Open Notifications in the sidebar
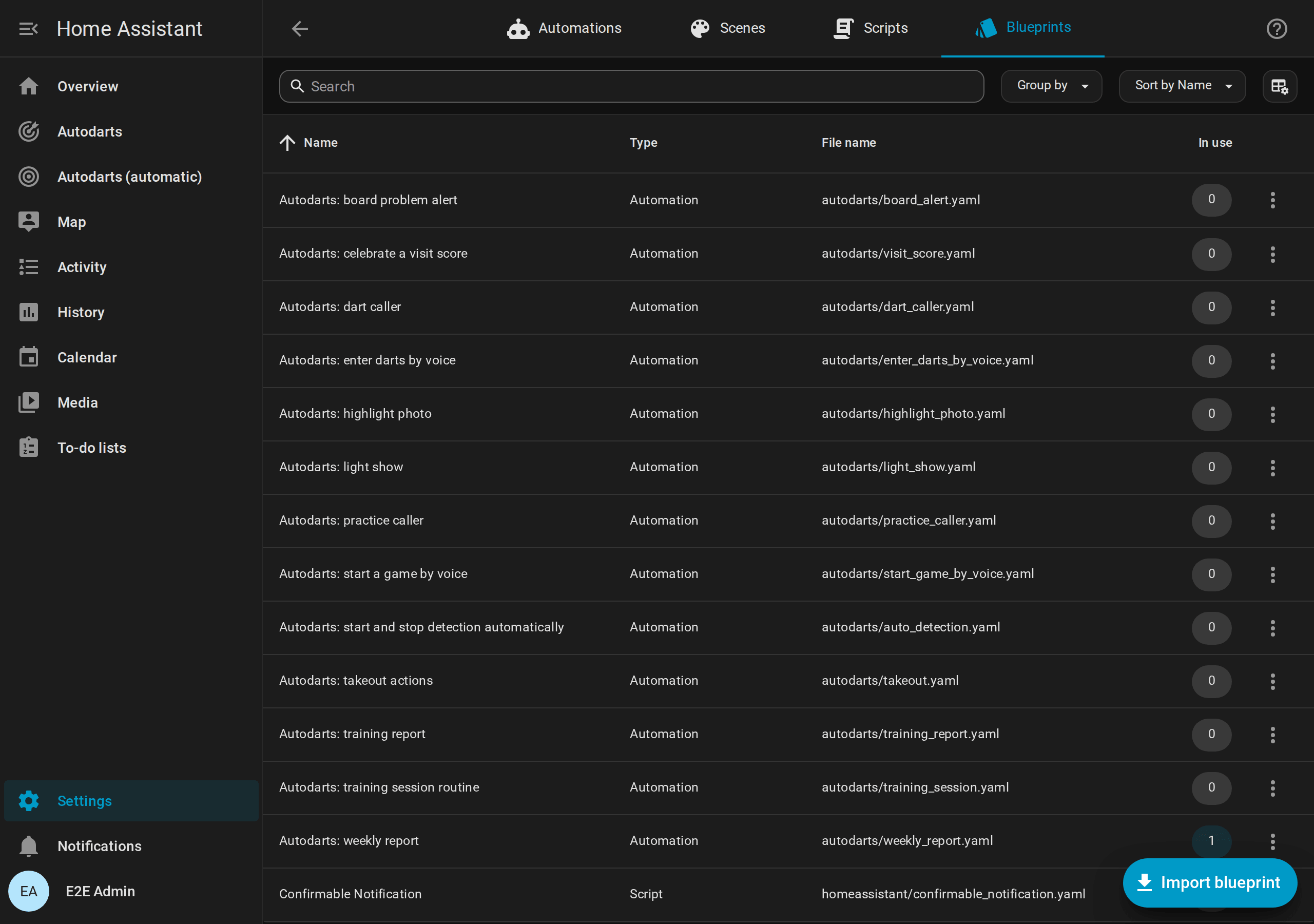Screen dimensions: 1314x924 point(131,846)
